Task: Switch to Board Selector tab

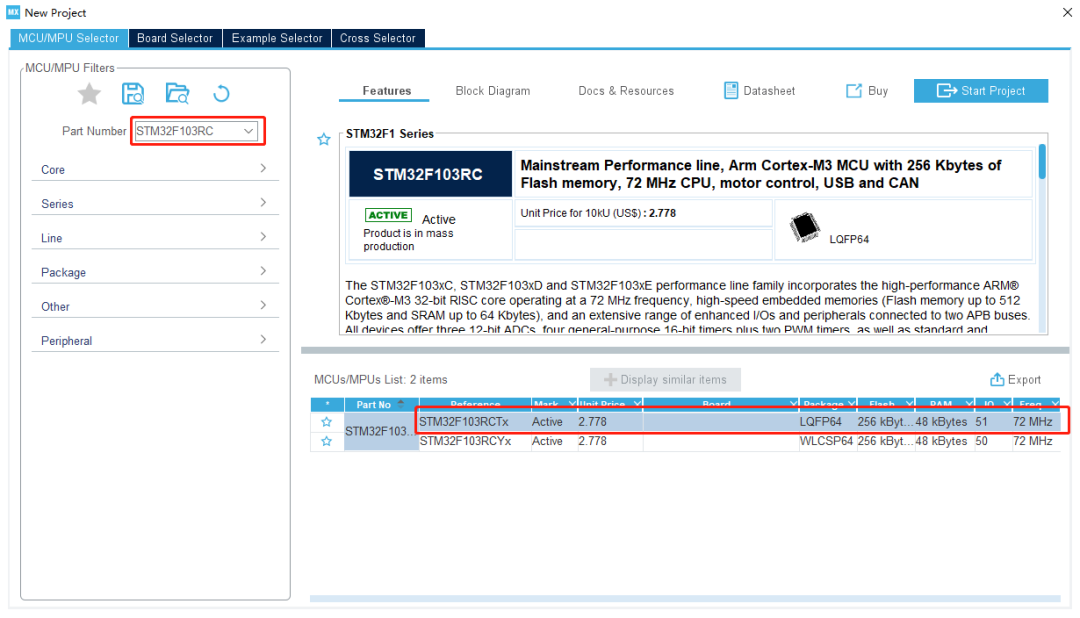Action: point(175,38)
